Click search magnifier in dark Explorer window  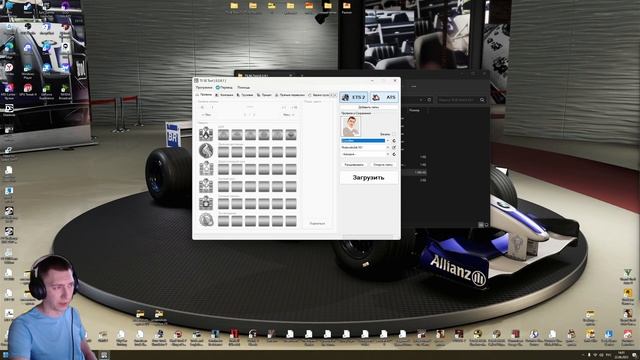tap(482, 100)
